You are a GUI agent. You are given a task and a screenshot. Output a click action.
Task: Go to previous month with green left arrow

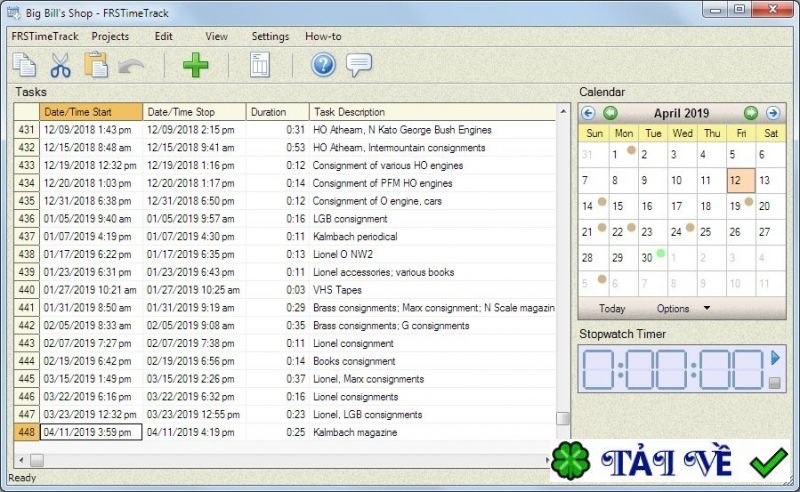pos(610,113)
